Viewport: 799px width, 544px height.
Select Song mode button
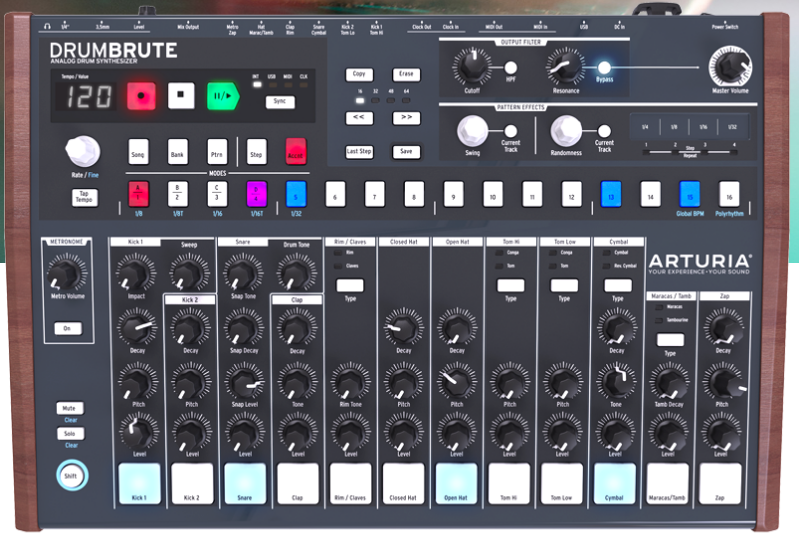pyautogui.click(x=138, y=152)
